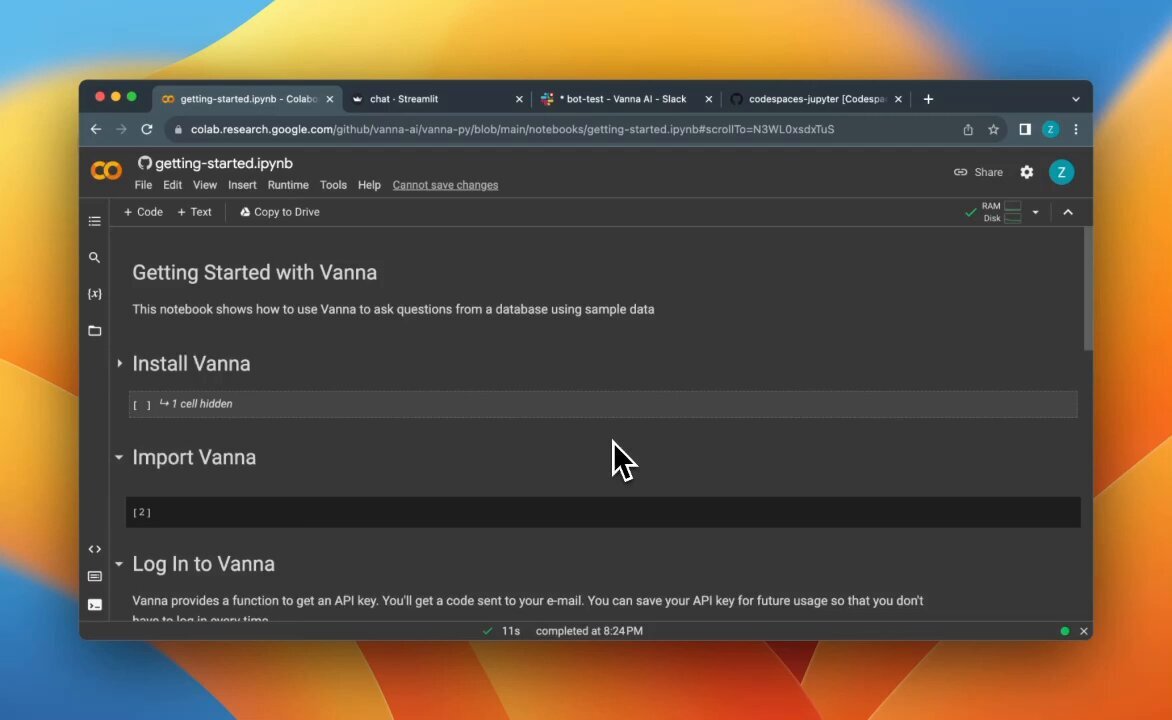Click the completed at 8:24 PM status text
Image resolution: width=1172 pixels, height=720 pixels.
[x=589, y=631]
